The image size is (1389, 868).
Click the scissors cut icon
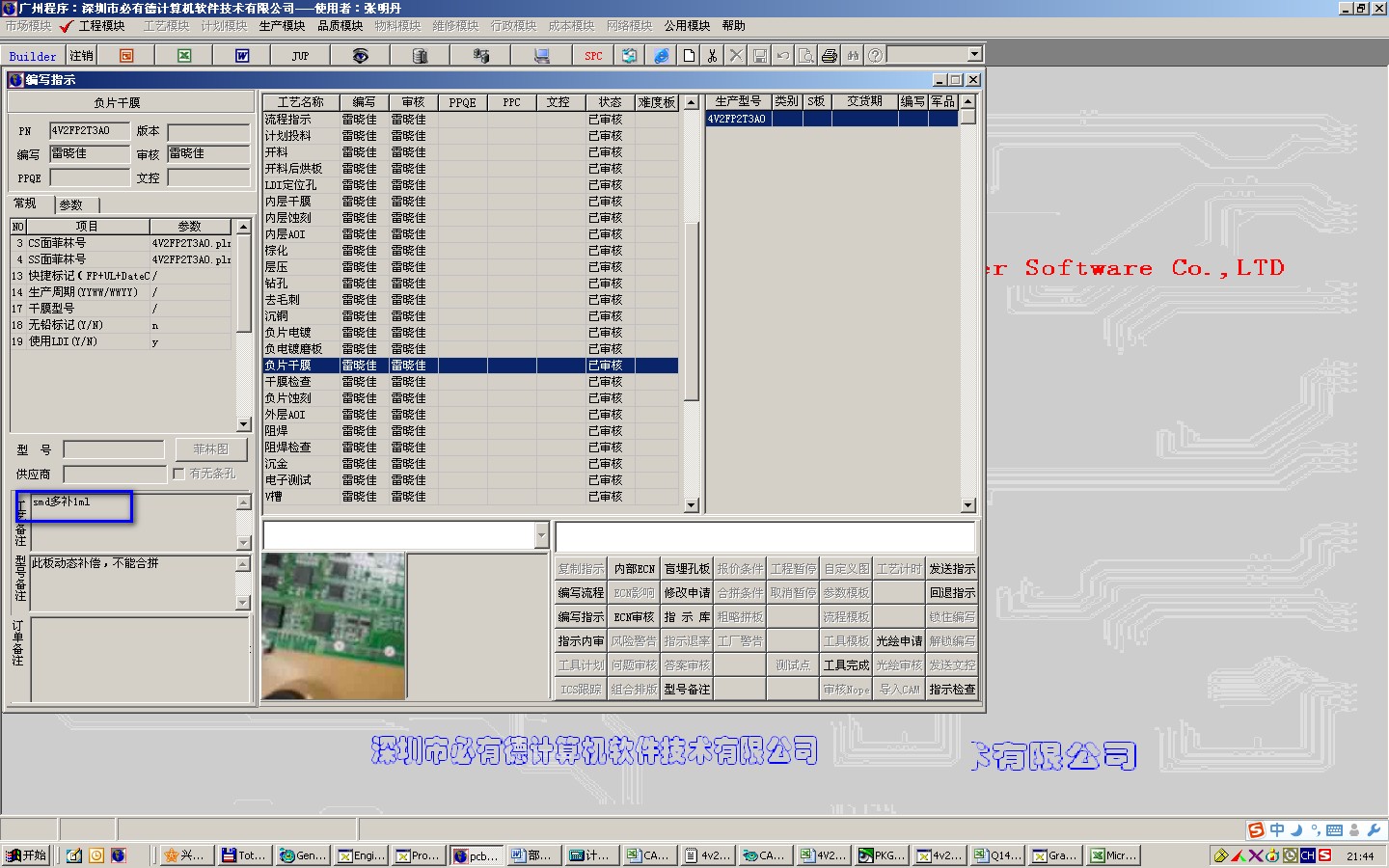tap(712, 56)
